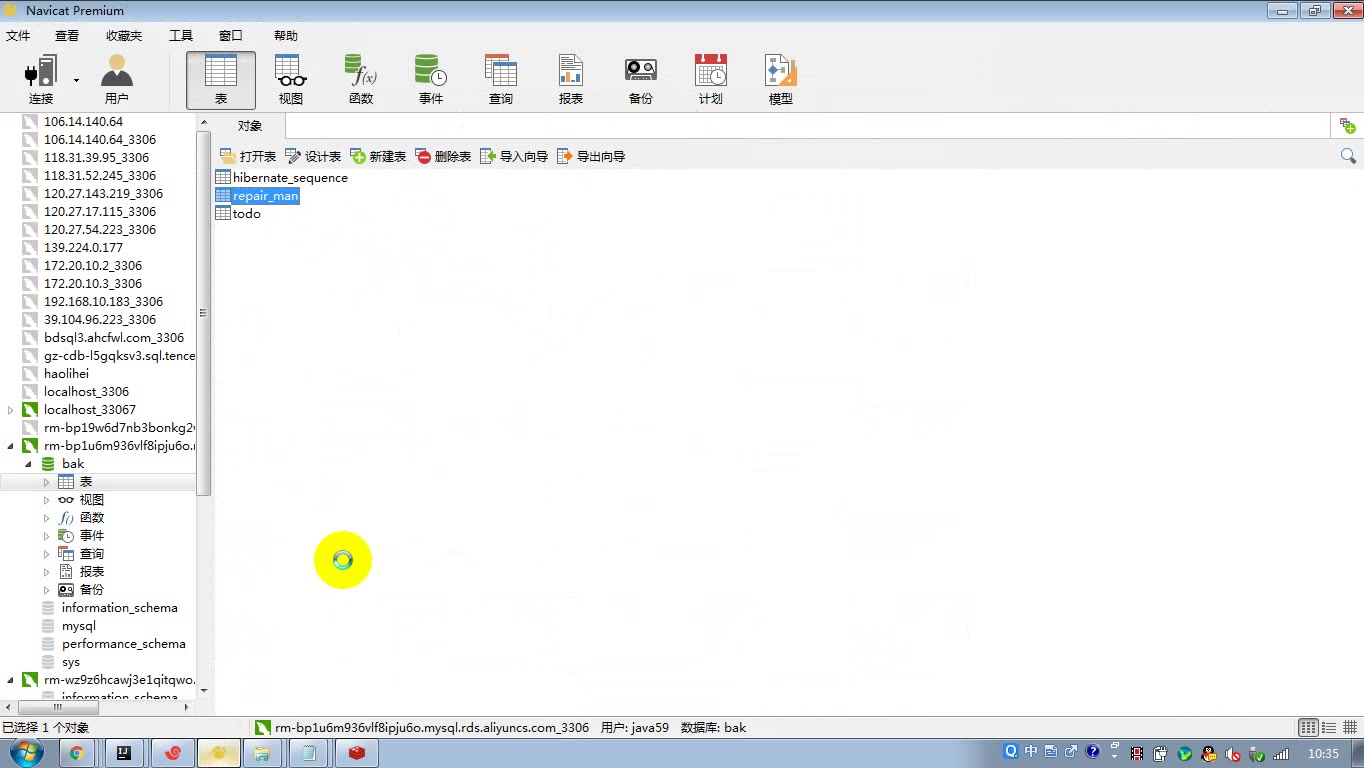
Task: Open the 连接 (Connection) toolbar button
Action: [41, 80]
